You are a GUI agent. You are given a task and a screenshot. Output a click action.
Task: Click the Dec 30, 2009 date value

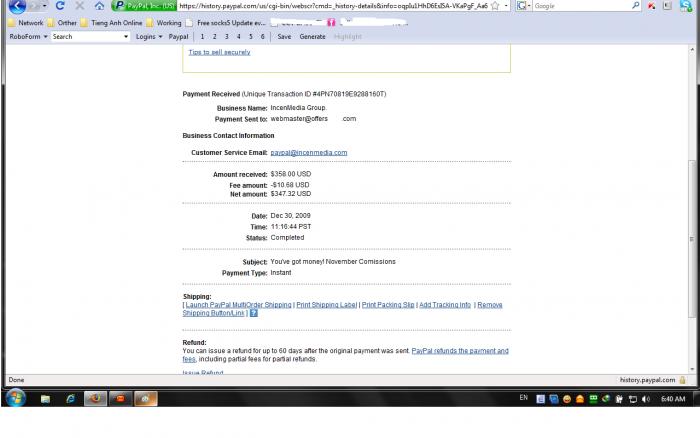pos(290,216)
